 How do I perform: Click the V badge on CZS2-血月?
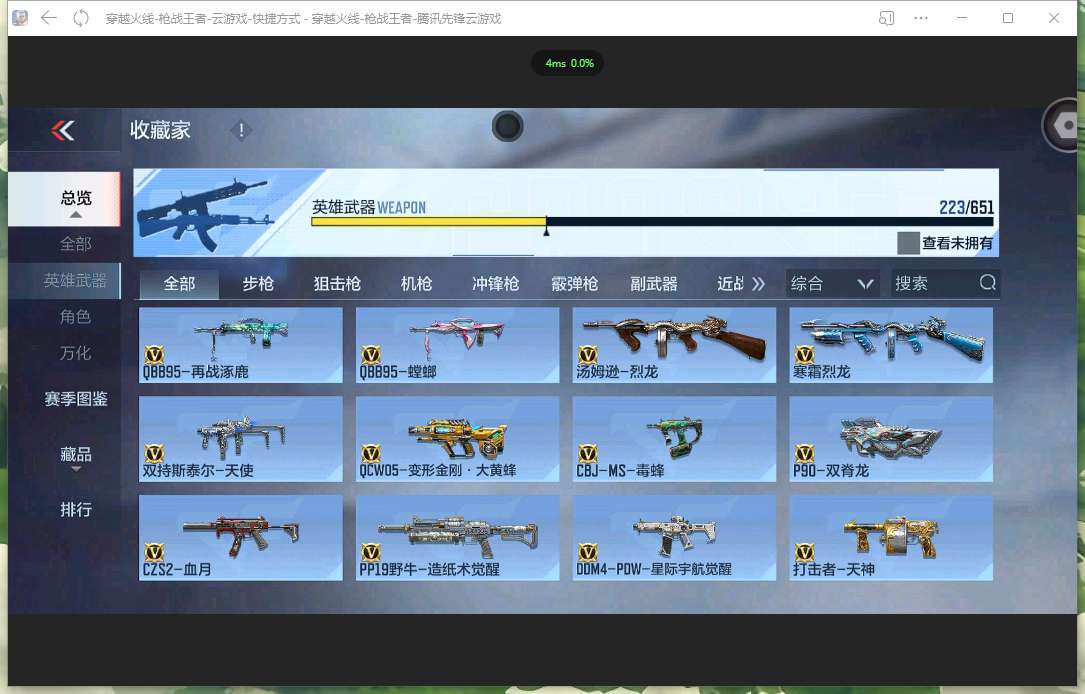(154, 552)
